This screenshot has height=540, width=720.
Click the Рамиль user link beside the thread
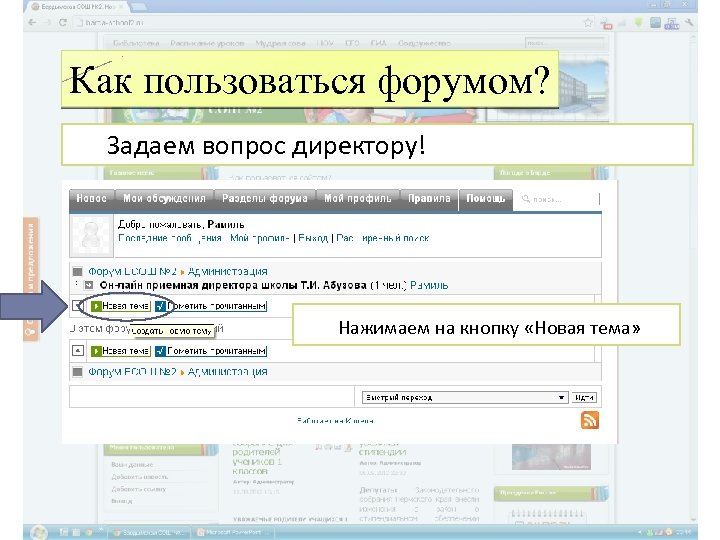(x=429, y=285)
